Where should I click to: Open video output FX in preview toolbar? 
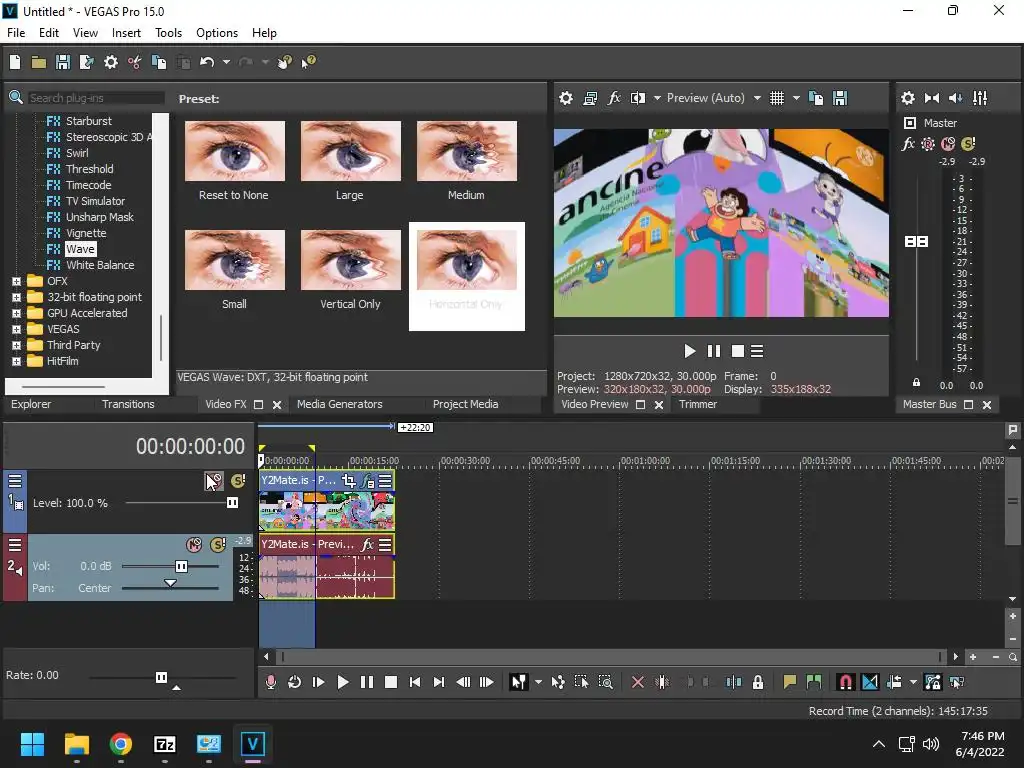click(x=614, y=98)
